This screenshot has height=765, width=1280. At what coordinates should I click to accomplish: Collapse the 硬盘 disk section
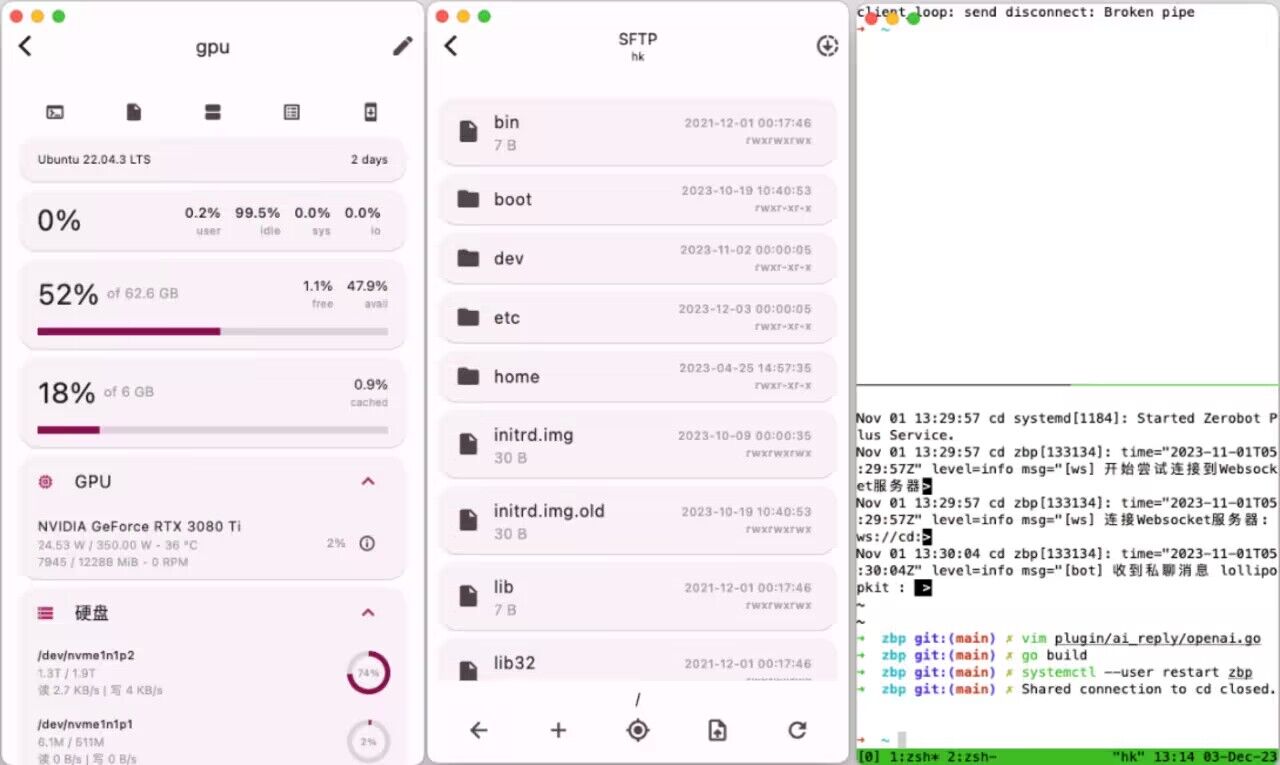point(368,613)
